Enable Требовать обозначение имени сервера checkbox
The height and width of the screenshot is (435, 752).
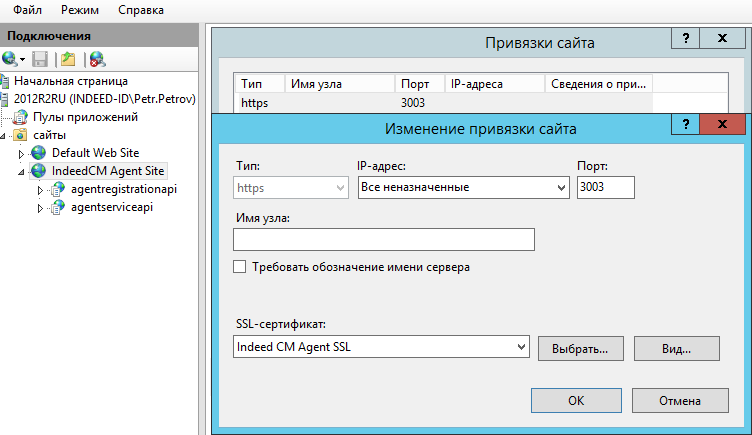pyautogui.click(x=239, y=267)
